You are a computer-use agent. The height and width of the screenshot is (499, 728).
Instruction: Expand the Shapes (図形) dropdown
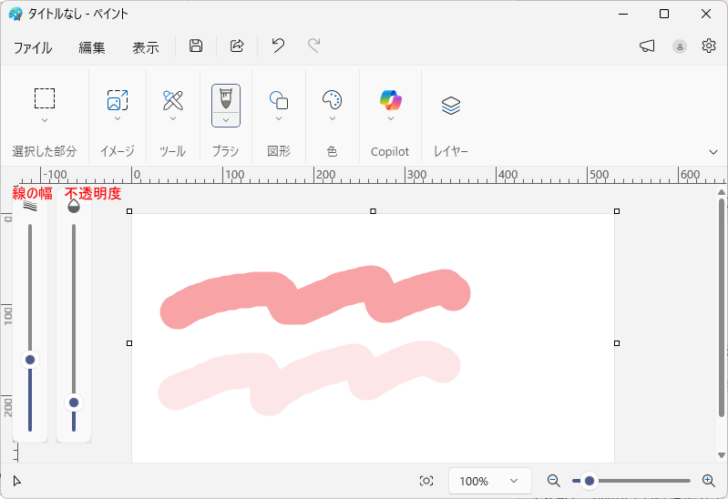(x=279, y=119)
